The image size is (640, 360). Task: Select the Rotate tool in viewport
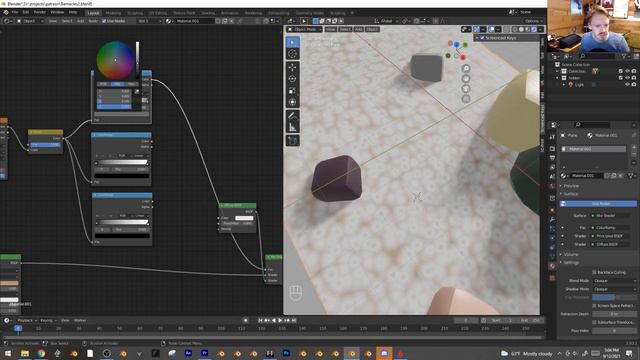[x=292, y=78]
